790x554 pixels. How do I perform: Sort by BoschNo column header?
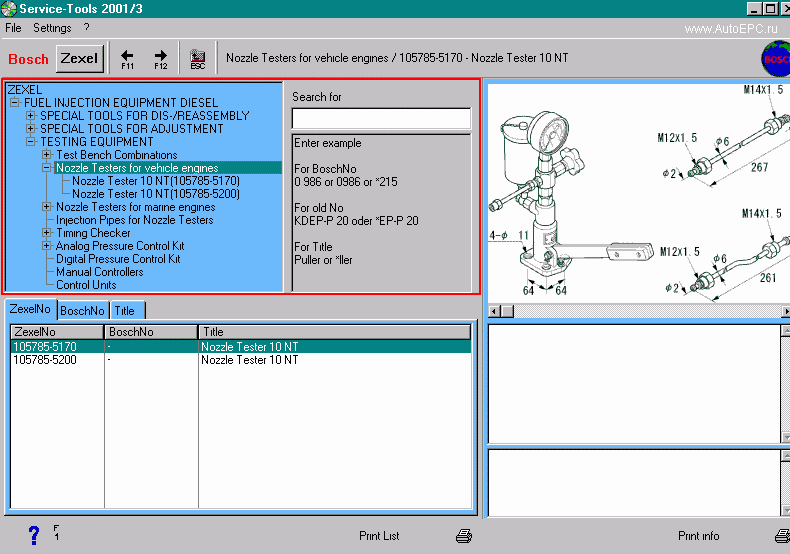point(151,332)
